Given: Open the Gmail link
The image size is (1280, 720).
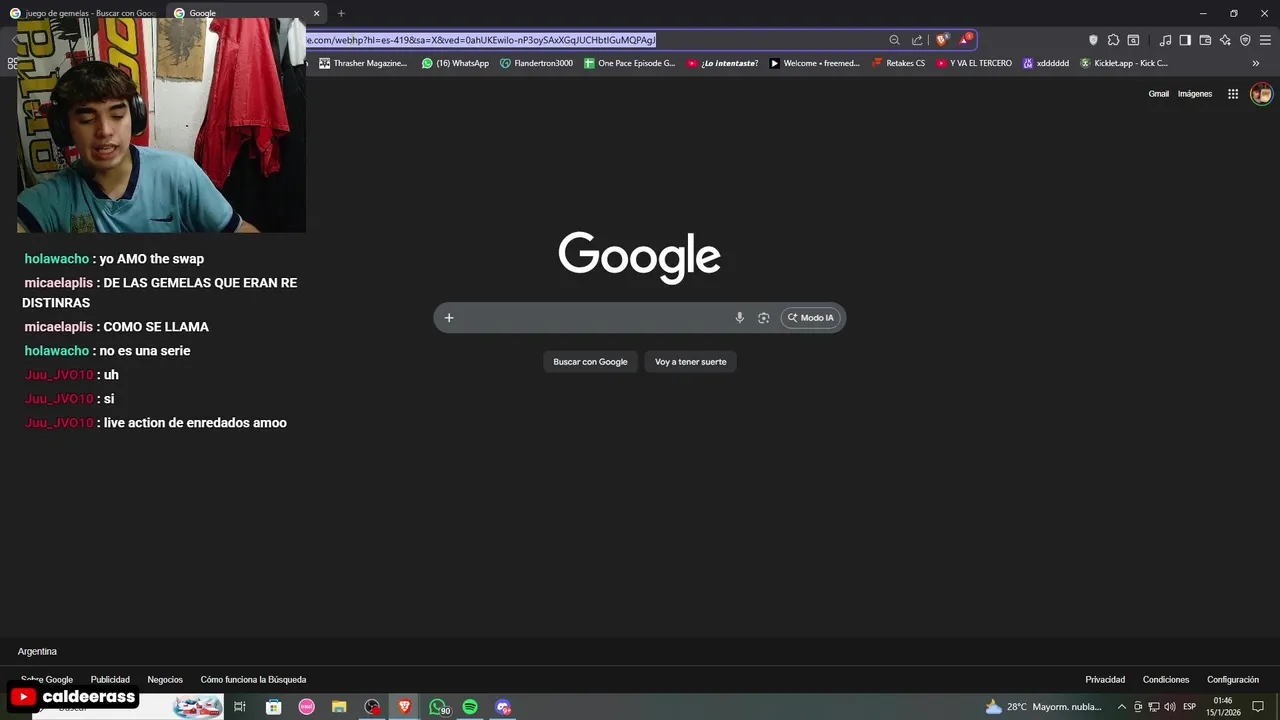Looking at the screenshot, I should click(x=1158, y=94).
